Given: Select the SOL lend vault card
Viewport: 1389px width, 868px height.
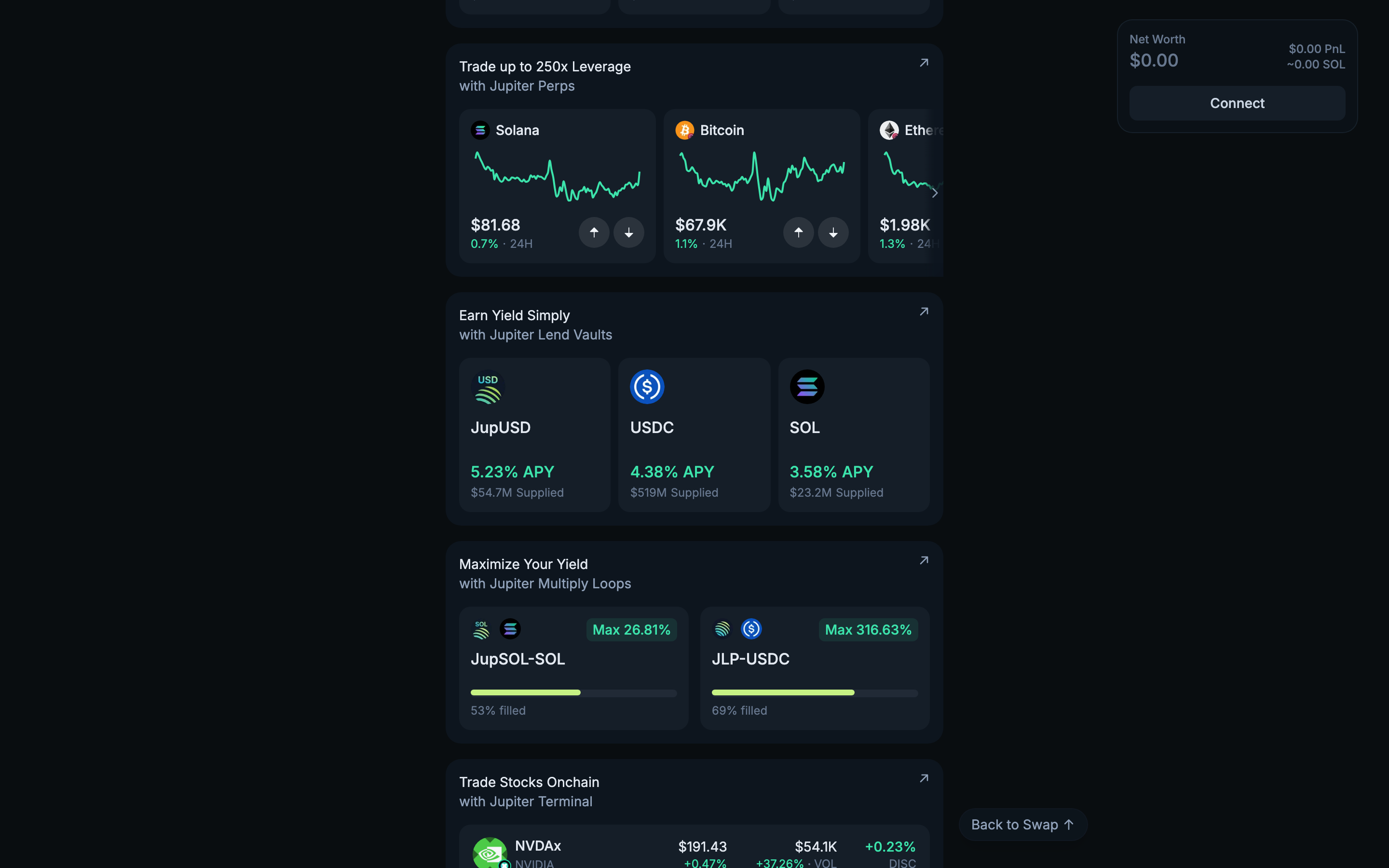Looking at the screenshot, I should click(x=854, y=434).
